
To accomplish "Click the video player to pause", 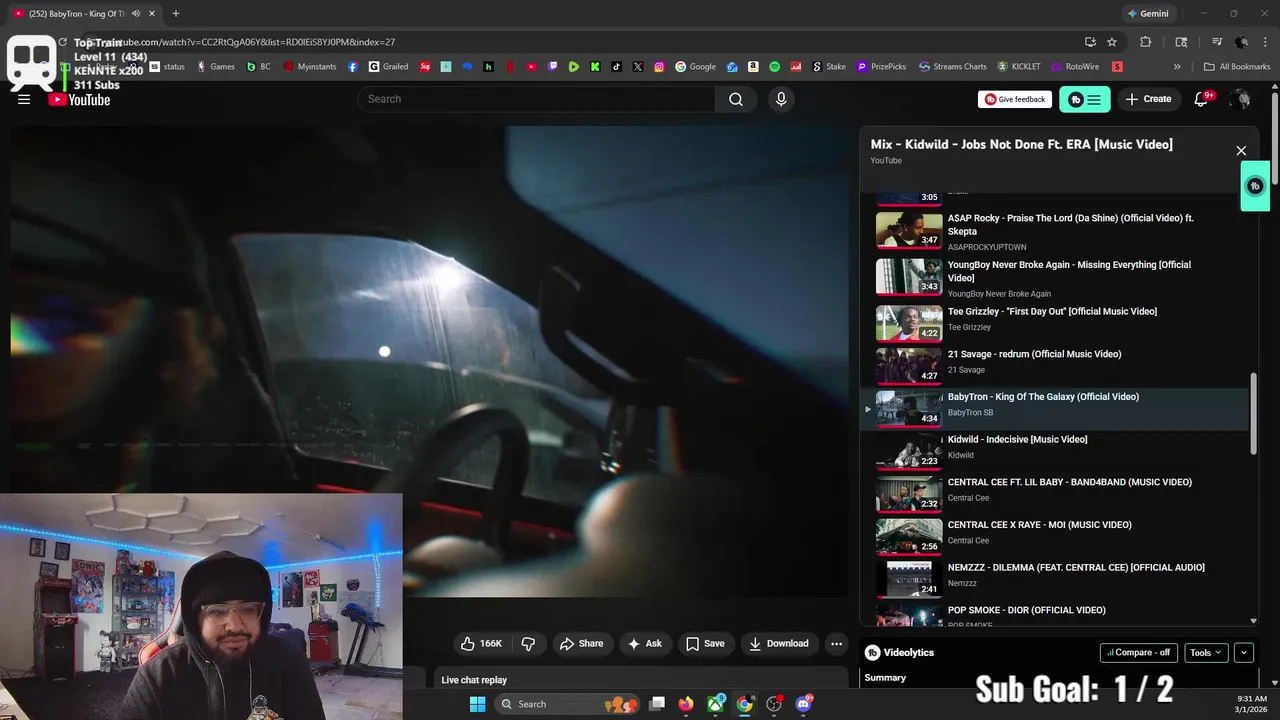I will 429,360.
